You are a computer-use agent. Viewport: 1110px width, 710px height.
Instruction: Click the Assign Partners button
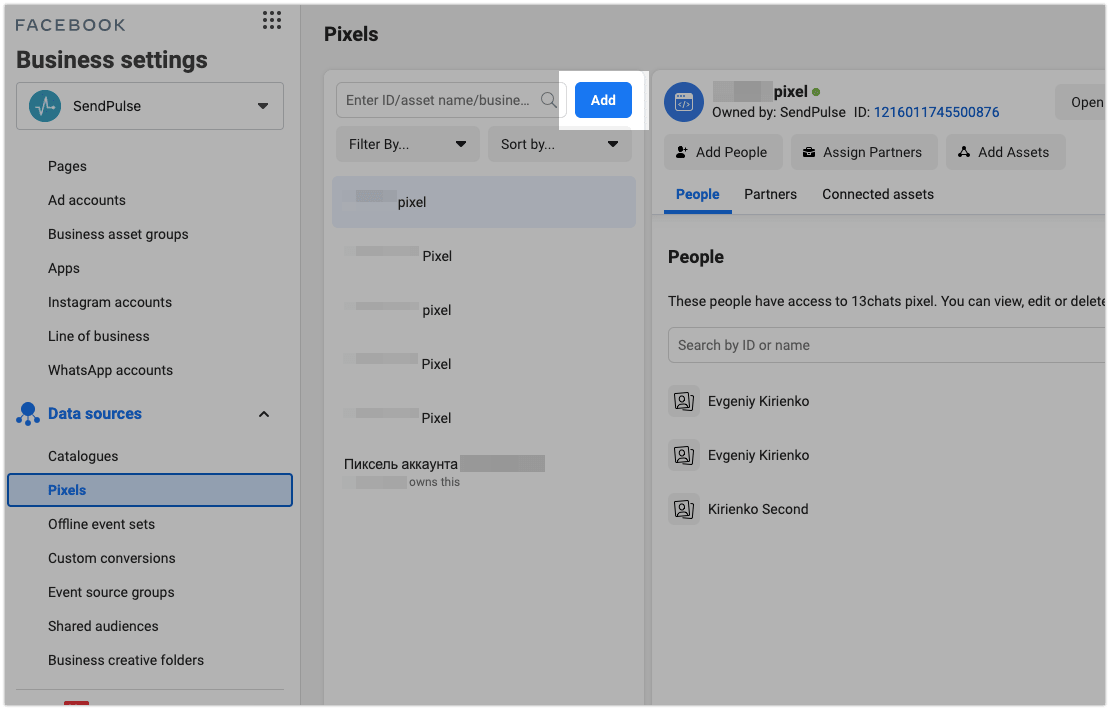pos(864,152)
